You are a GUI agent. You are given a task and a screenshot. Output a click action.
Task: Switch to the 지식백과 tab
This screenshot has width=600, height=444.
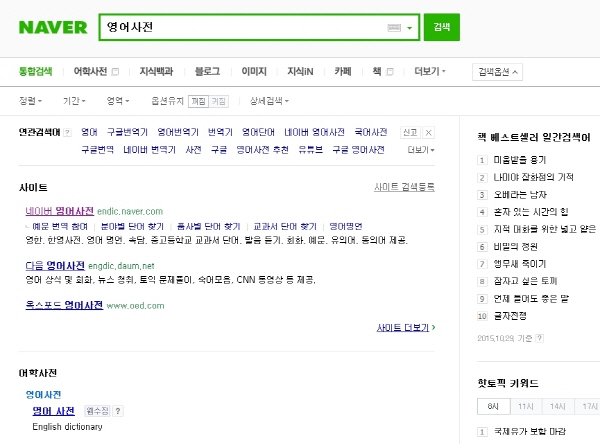click(156, 72)
